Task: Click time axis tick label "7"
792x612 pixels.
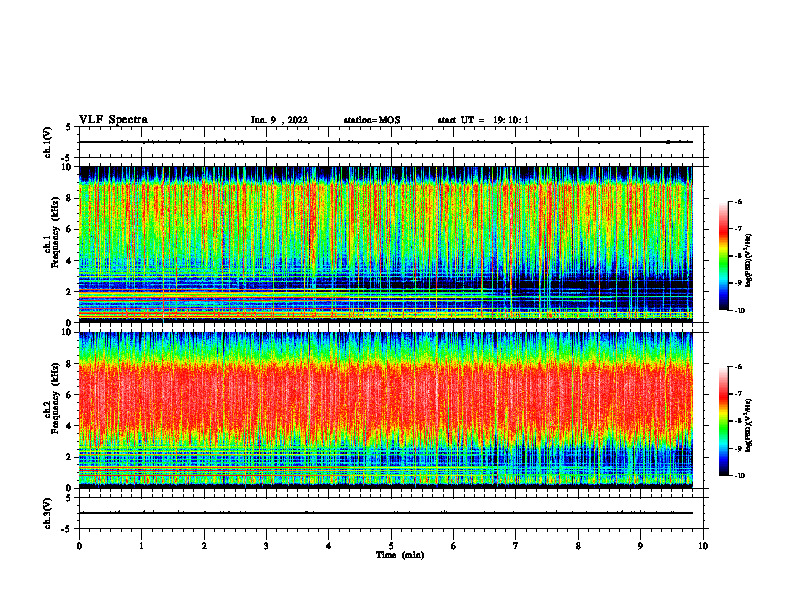Action: [516, 546]
